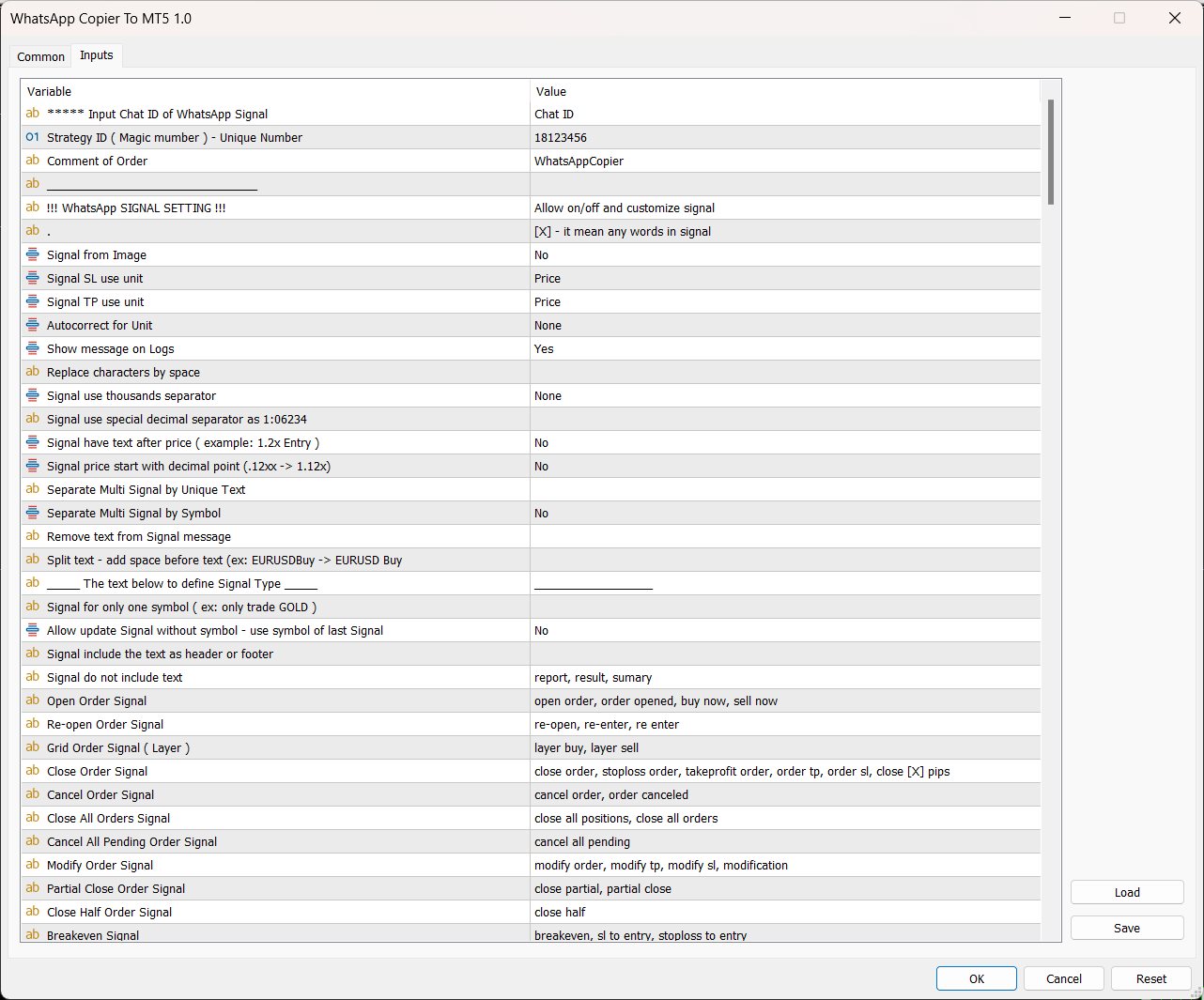Viewport: 1204px width, 1000px height.
Task: Select the 'Signal do not include text' variable row
Action: (275, 677)
